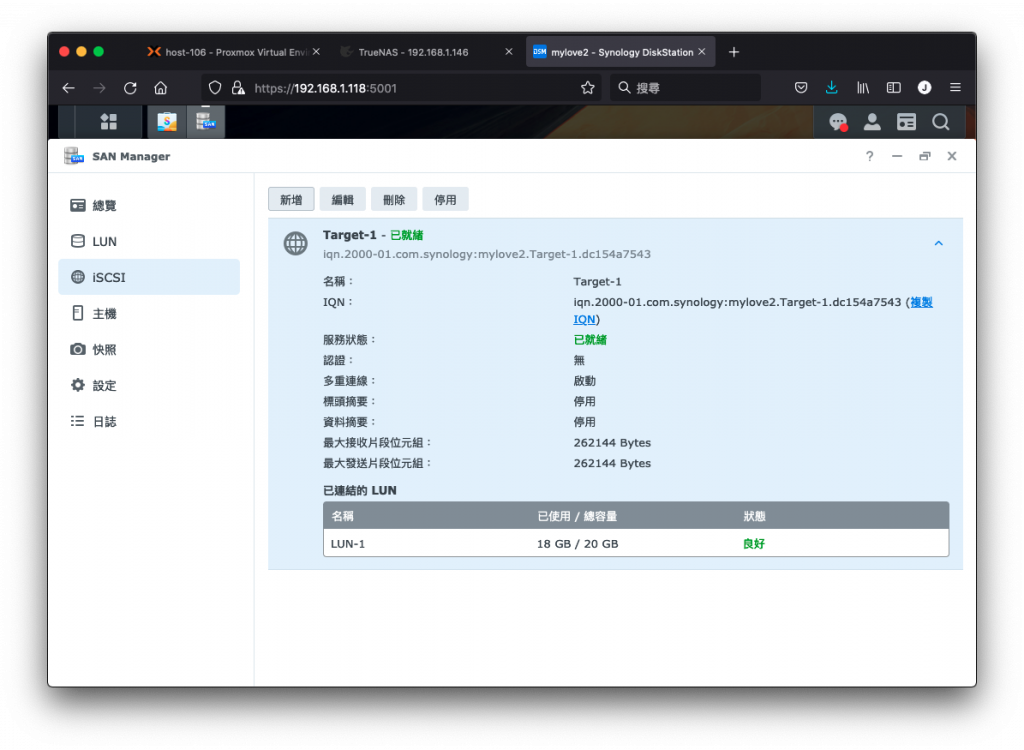The height and width of the screenshot is (750, 1024).
Task: Open the LUN section in sidebar
Action: pos(149,242)
